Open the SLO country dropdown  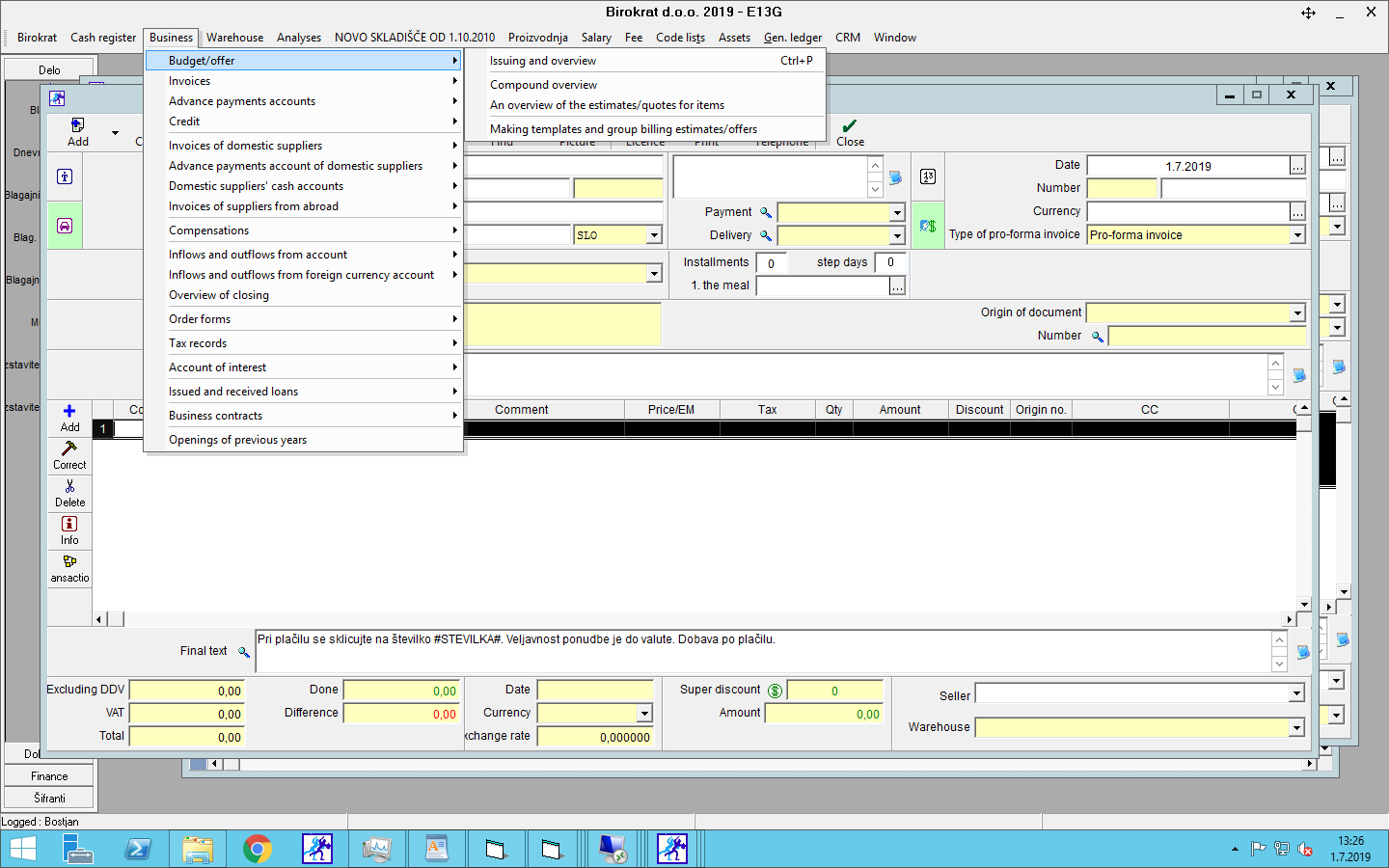[x=654, y=235]
